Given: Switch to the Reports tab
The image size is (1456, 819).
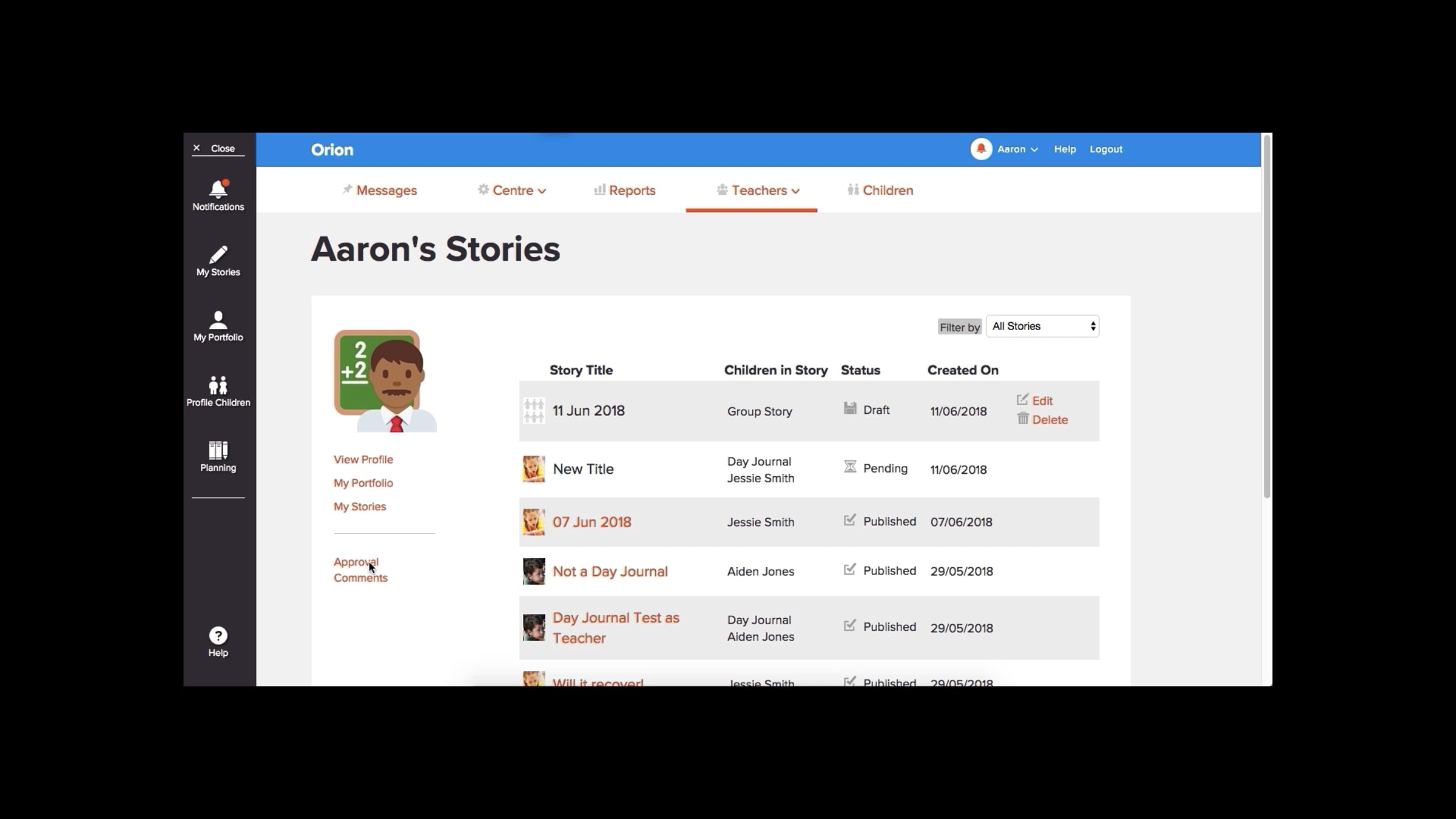Looking at the screenshot, I should pos(632,190).
